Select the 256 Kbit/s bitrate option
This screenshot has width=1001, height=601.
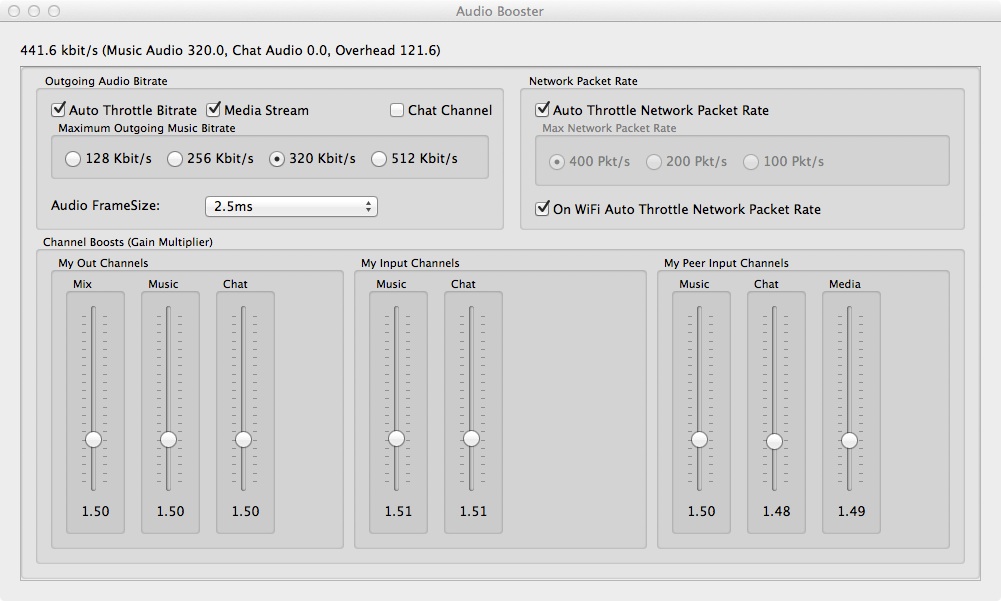pyautogui.click(x=175, y=159)
